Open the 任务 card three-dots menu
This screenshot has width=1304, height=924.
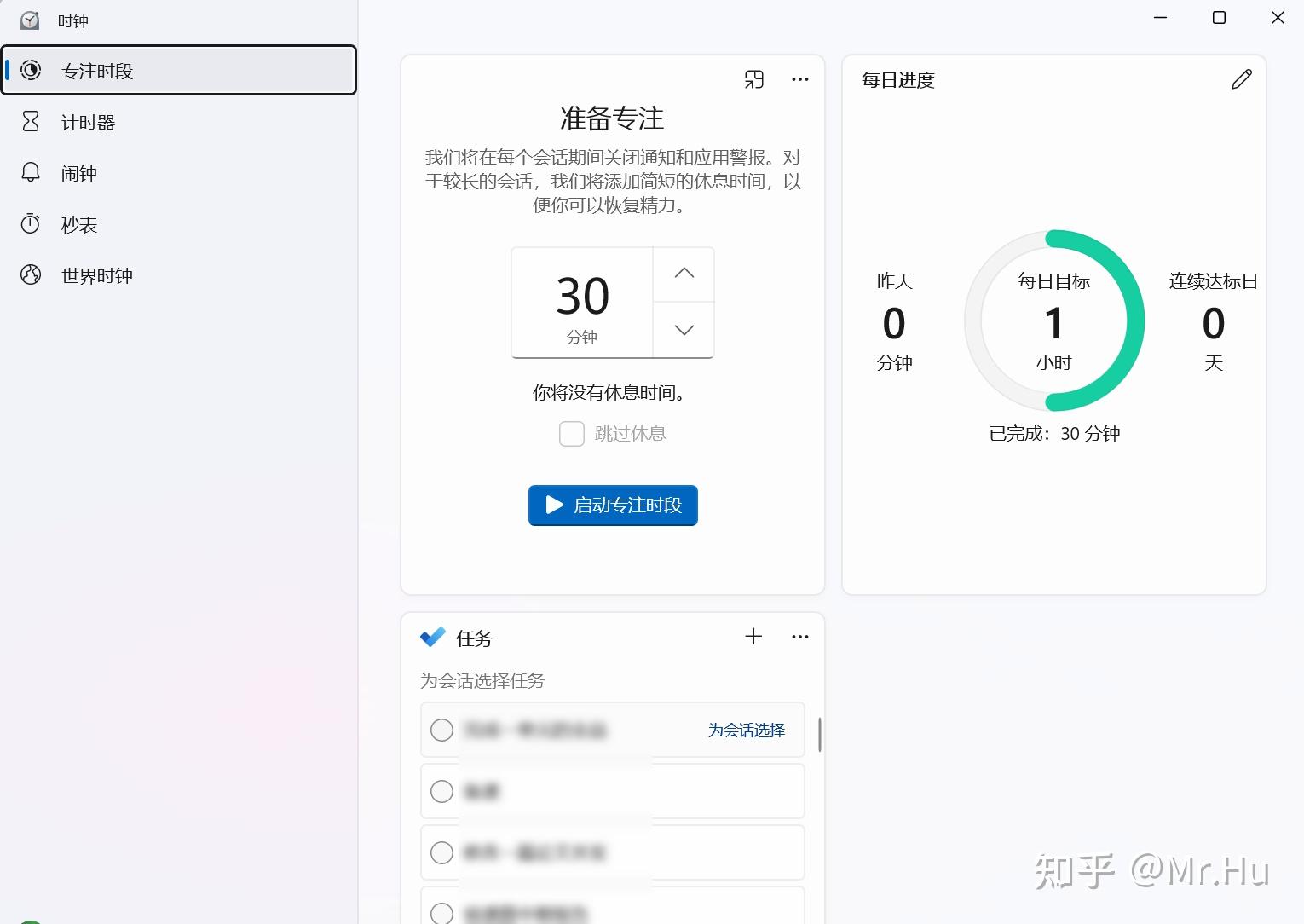(799, 637)
